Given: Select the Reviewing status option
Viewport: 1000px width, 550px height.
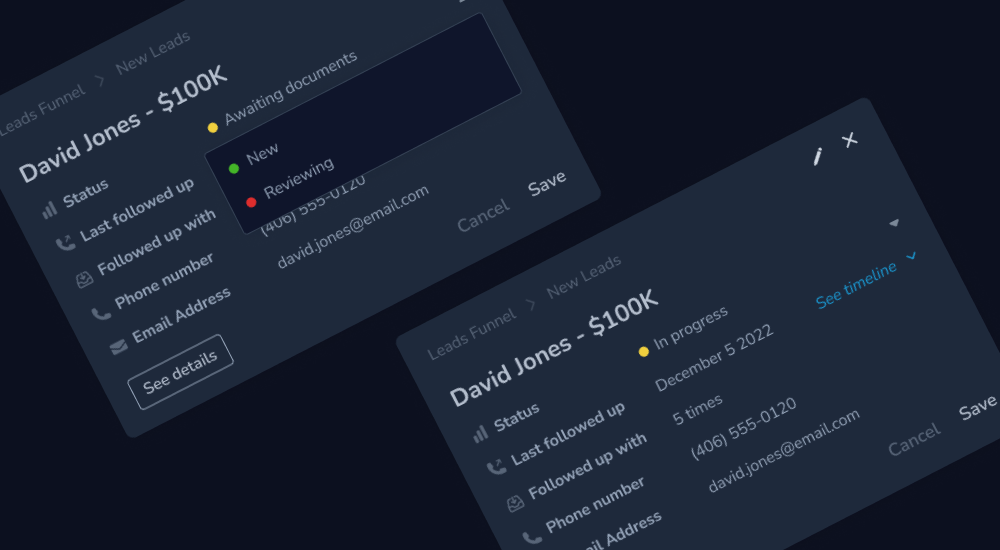Looking at the screenshot, I should click(x=298, y=177).
